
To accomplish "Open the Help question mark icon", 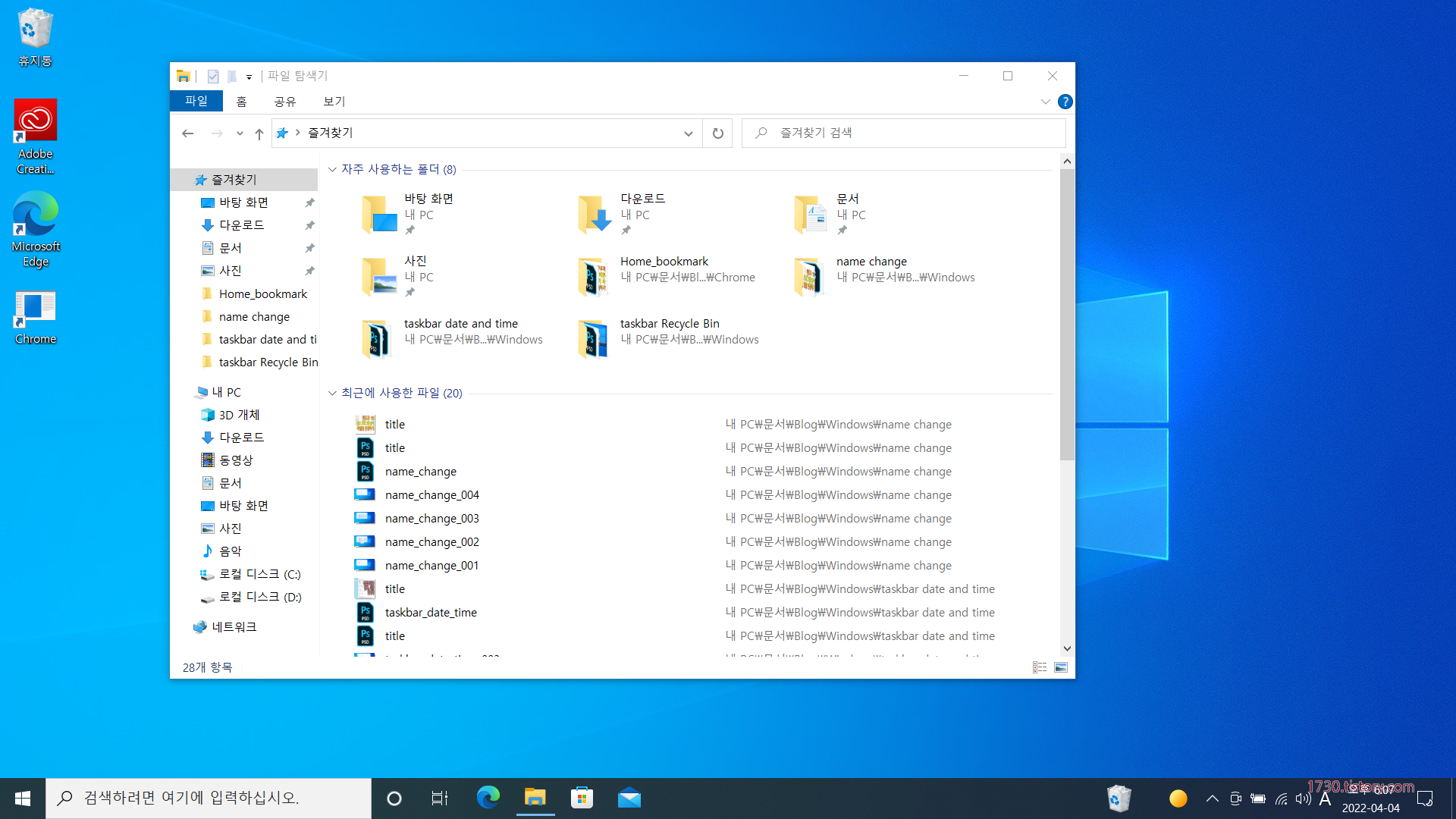I will (1065, 102).
